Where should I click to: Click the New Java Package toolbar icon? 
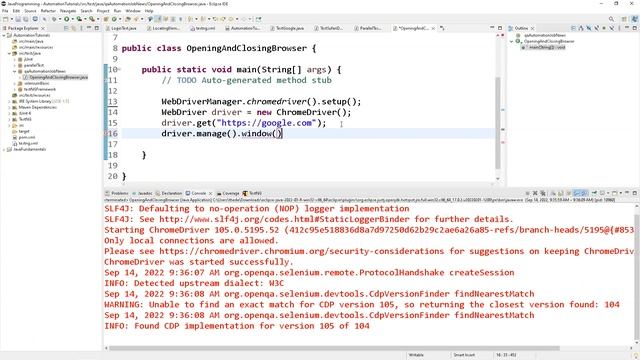click(x=106, y=19)
